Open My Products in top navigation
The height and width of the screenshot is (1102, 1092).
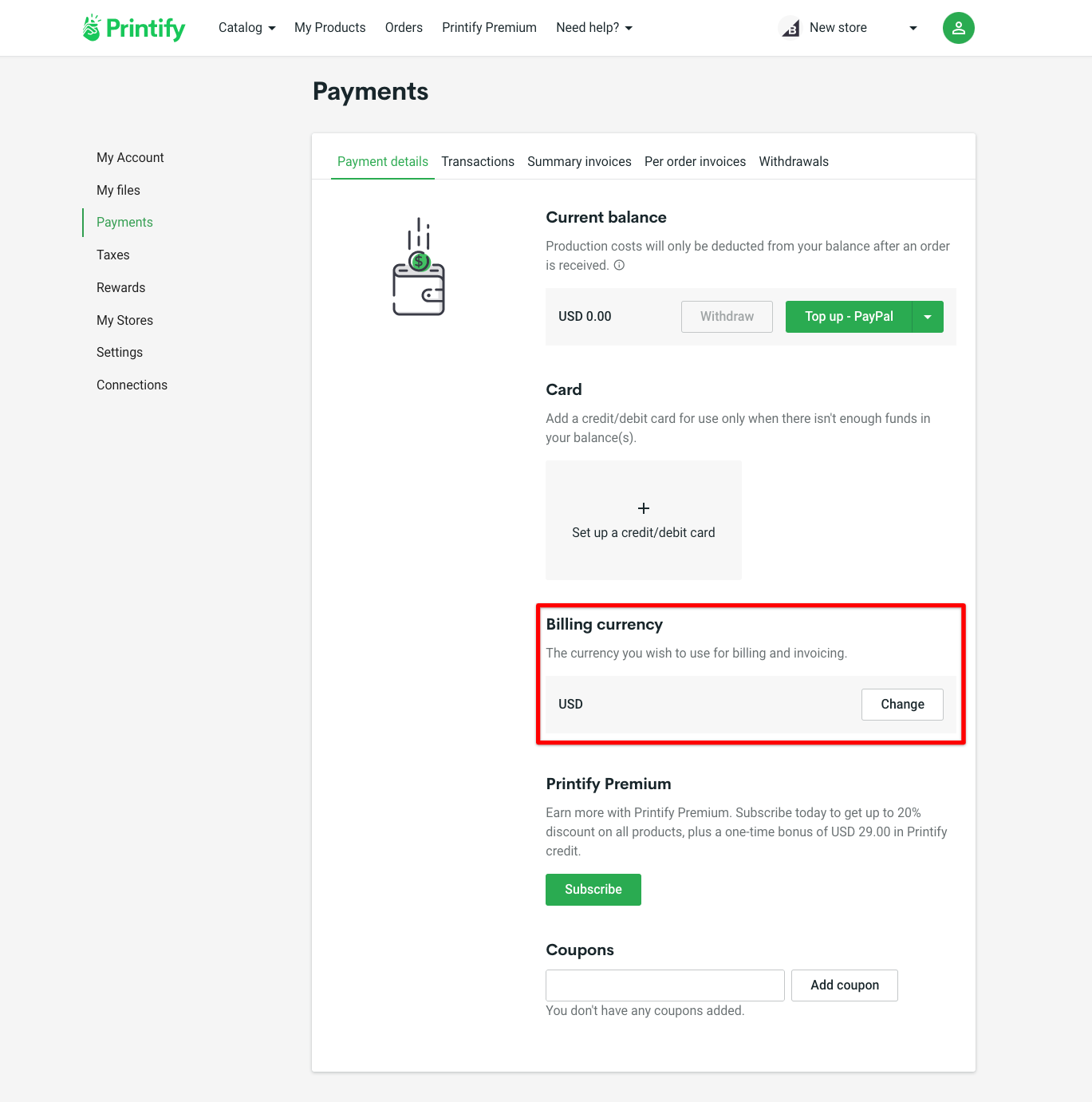pos(330,28)
